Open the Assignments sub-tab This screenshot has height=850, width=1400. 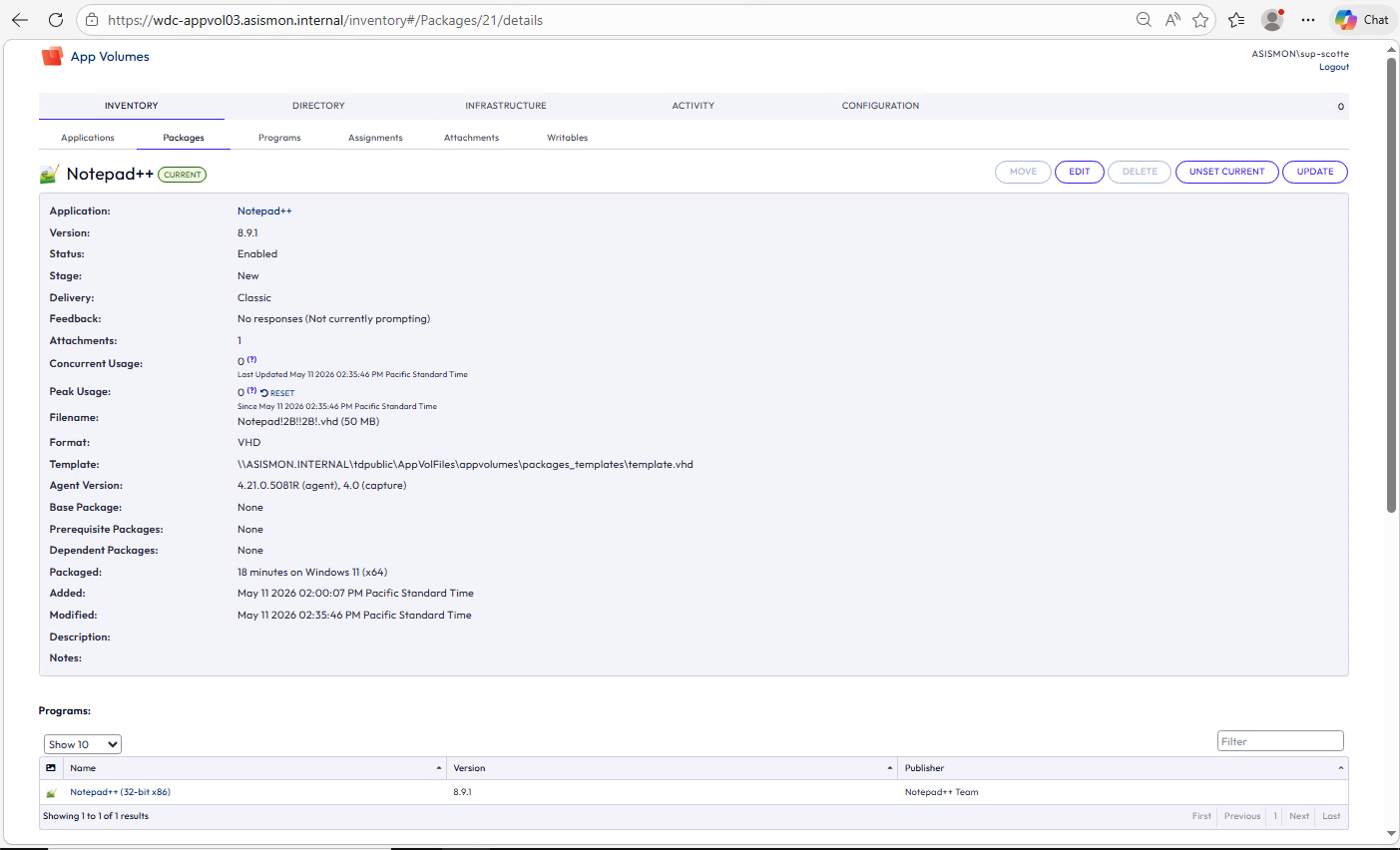coord(375,138)
